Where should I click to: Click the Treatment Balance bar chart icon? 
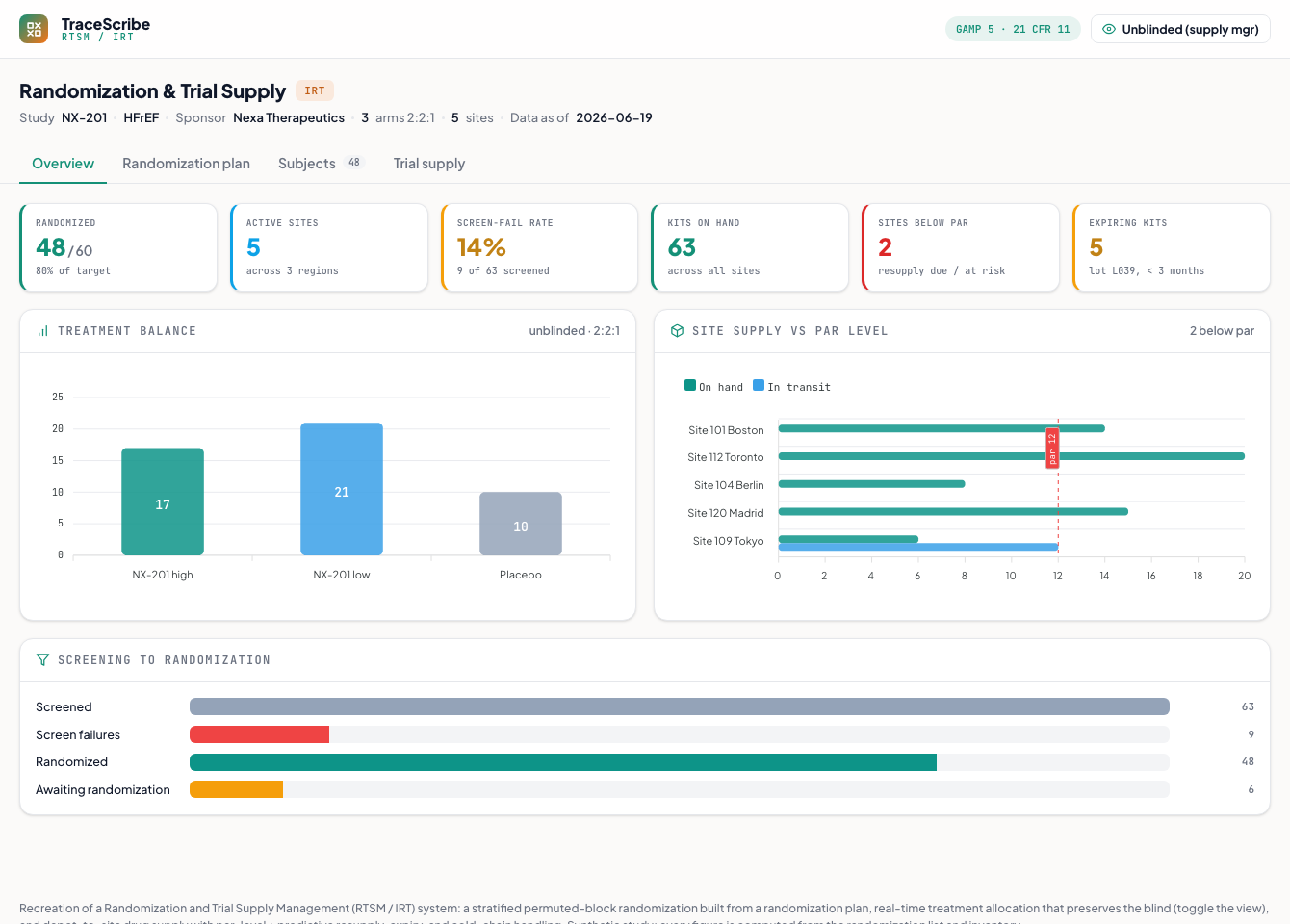[42, 331]
